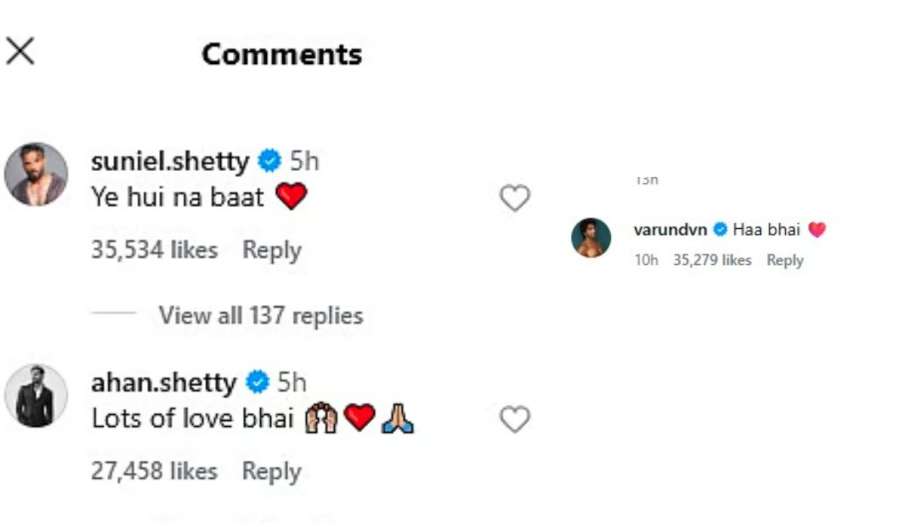905x527 pixels.
Task: Click varundvn's verified badge
Action: tap(720, 230)
